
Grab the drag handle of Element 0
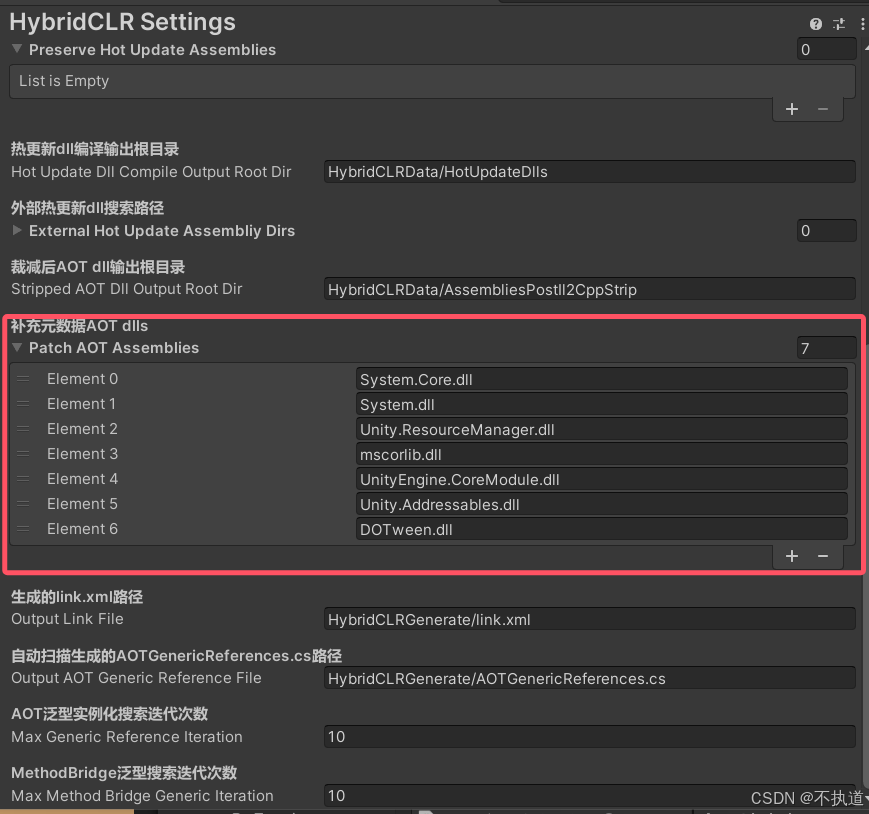(x=23, y=379)
